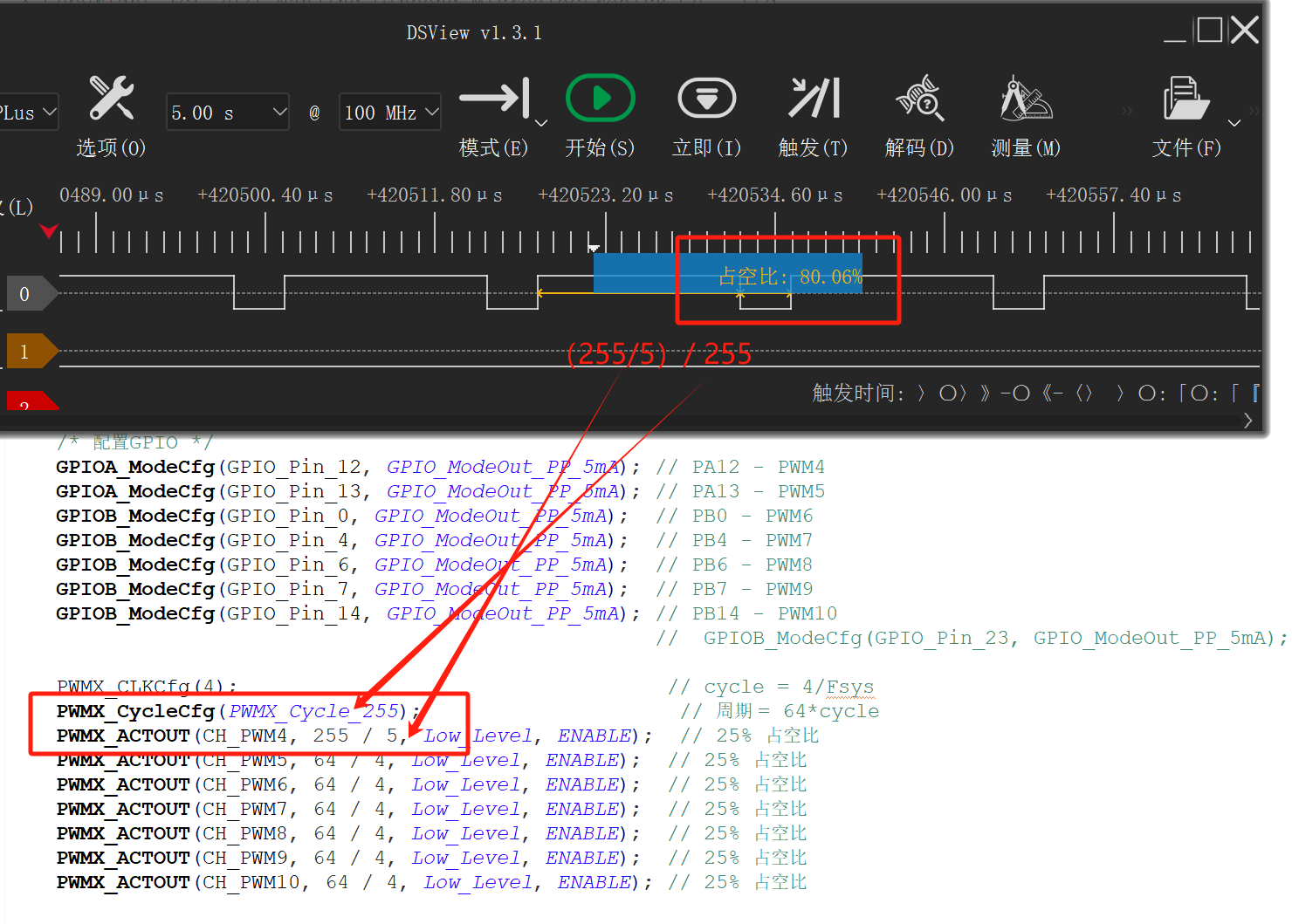This screenshot has width=1292, height=924.
Task: Open the Options (选项) wrench icon
Action: coord(111,98)
